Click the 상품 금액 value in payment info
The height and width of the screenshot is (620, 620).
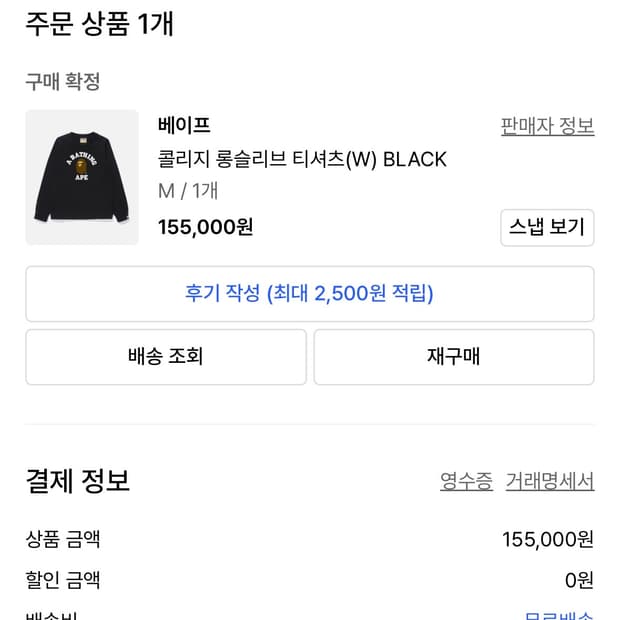tap(548, 540)
